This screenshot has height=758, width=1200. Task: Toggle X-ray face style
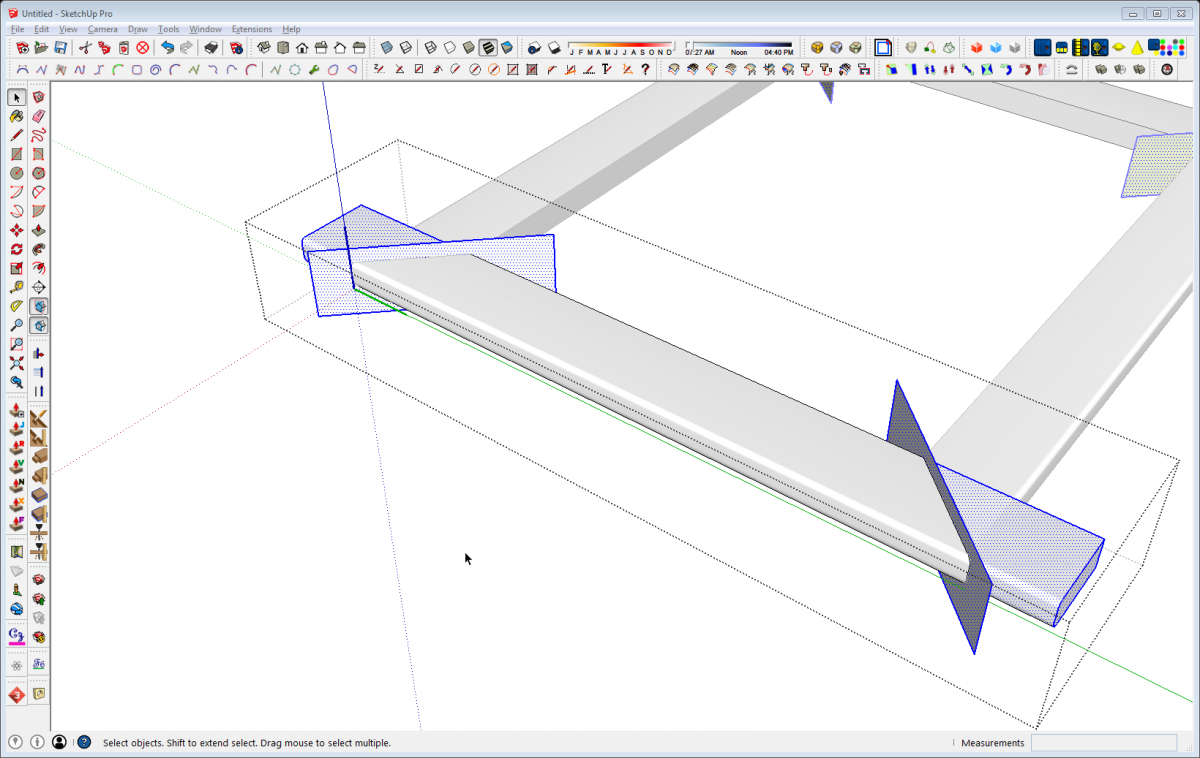tap(385, 47)
